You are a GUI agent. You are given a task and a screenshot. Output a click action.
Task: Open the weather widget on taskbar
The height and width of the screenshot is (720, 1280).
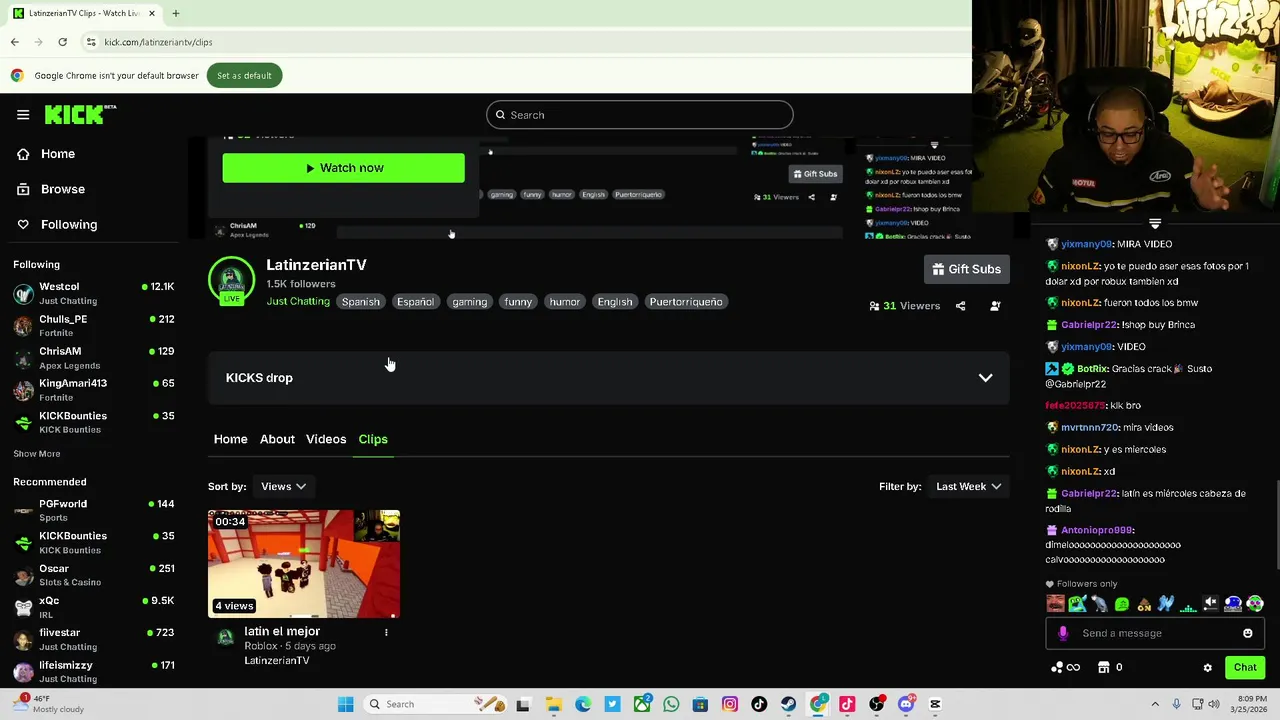[50, 704]
